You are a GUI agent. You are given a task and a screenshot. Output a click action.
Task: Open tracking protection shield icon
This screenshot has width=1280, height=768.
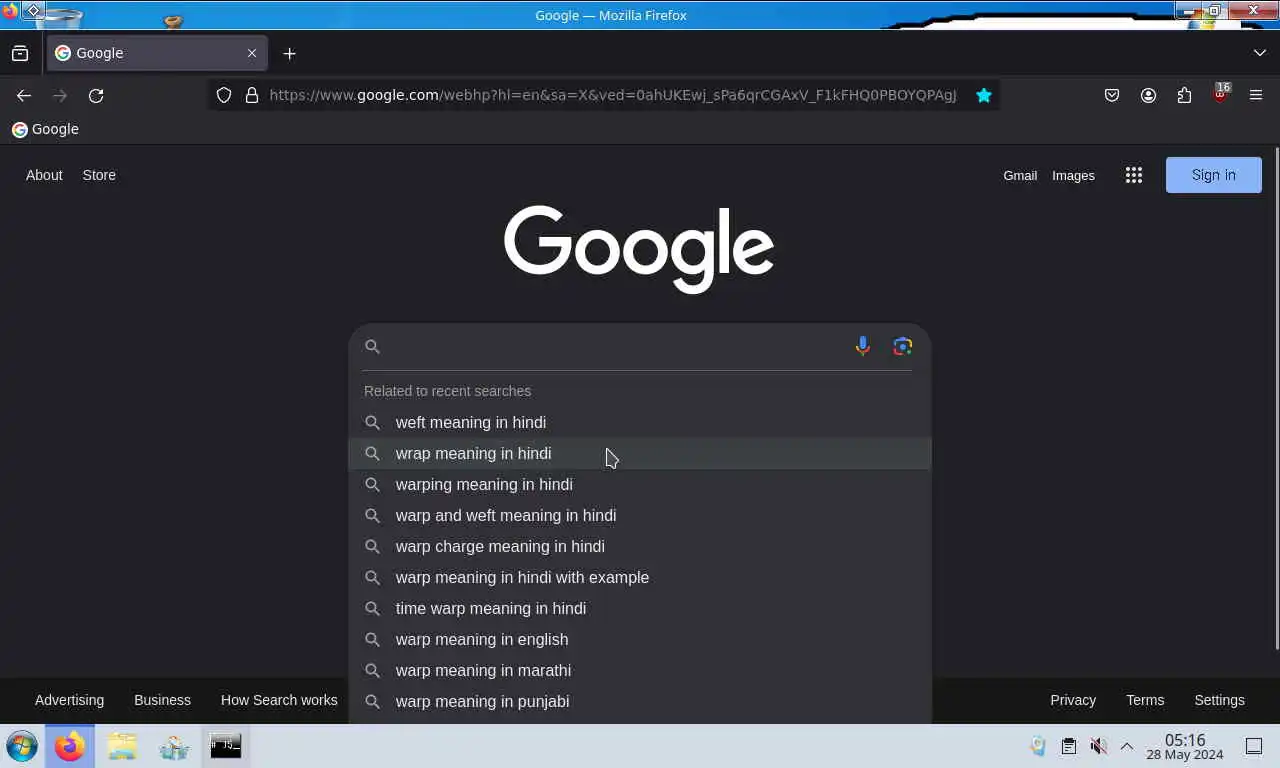click(x=224, y=95)
